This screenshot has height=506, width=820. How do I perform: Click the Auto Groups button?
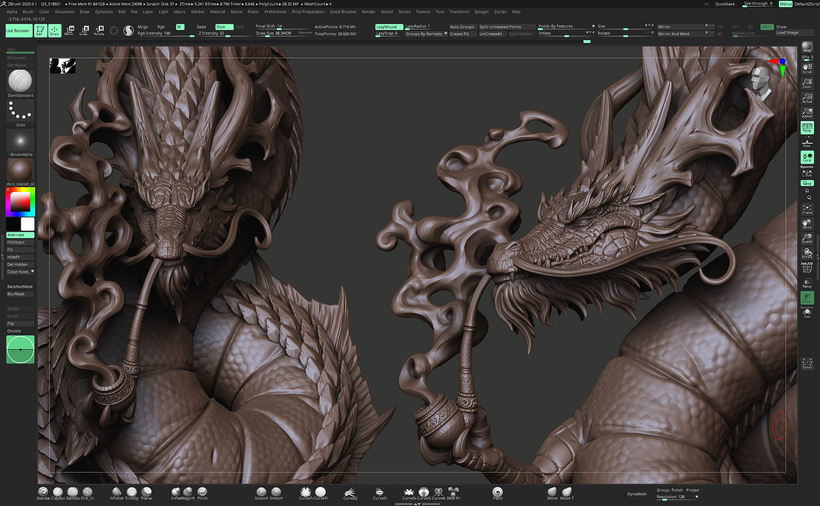[461, 27]
